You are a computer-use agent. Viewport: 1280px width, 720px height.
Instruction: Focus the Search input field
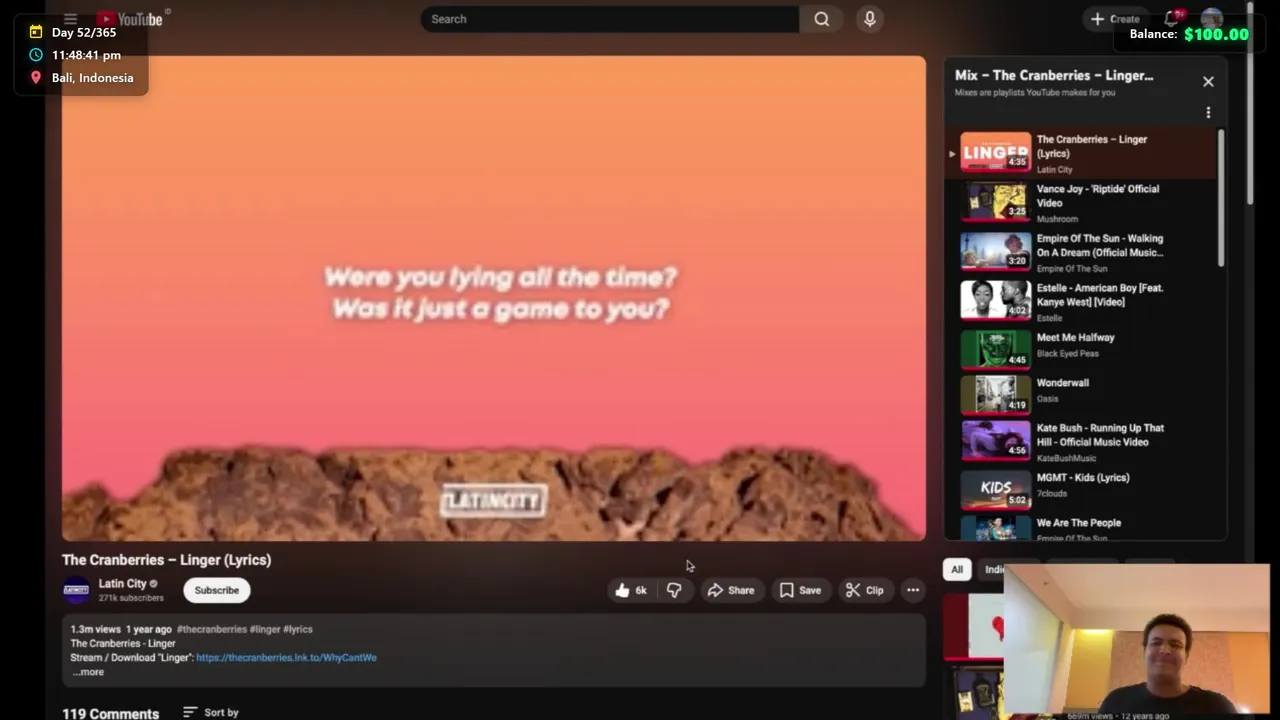pos(610,19)
